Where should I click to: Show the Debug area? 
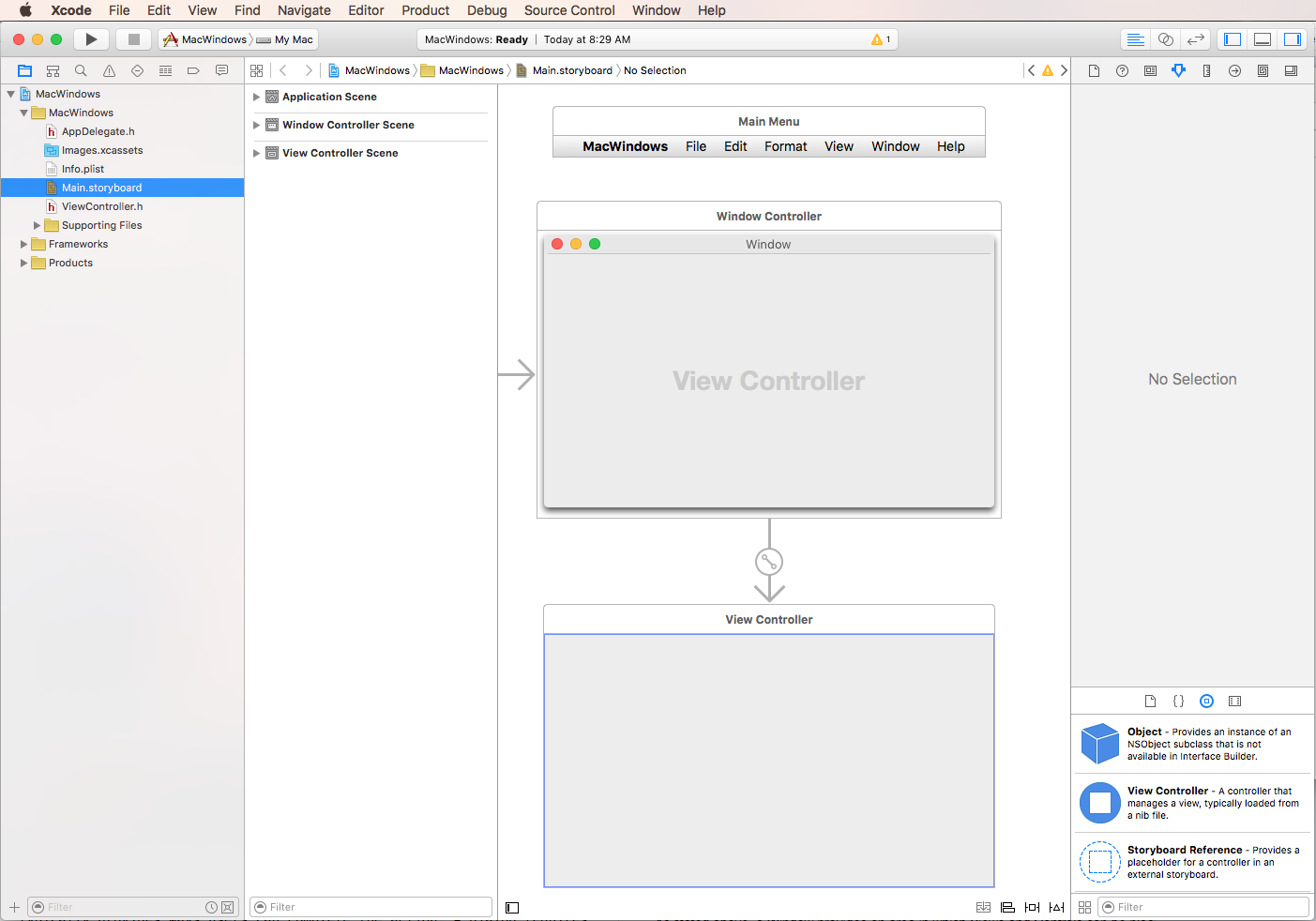[1263, 38]
